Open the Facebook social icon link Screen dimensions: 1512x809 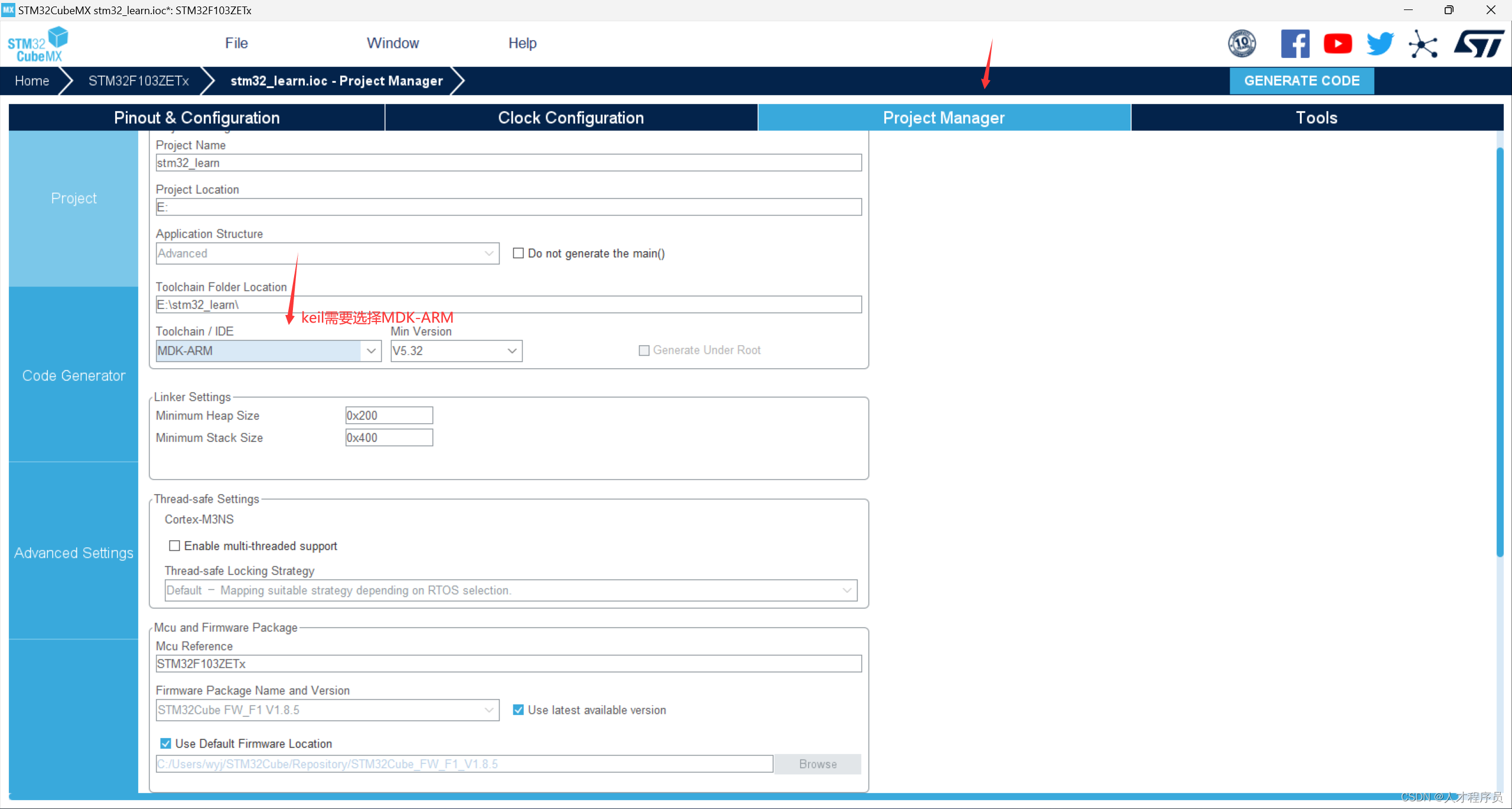tap(1294, 44)
